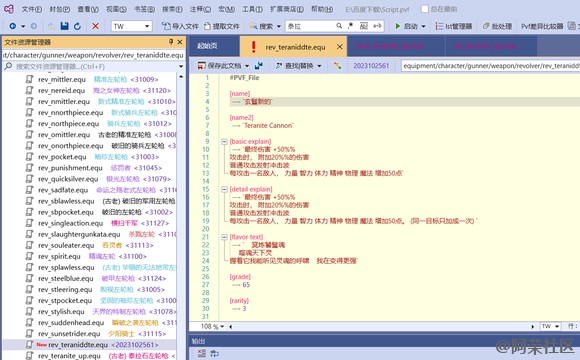Open the TW dropdown in editor status bar

coord(550,326)
